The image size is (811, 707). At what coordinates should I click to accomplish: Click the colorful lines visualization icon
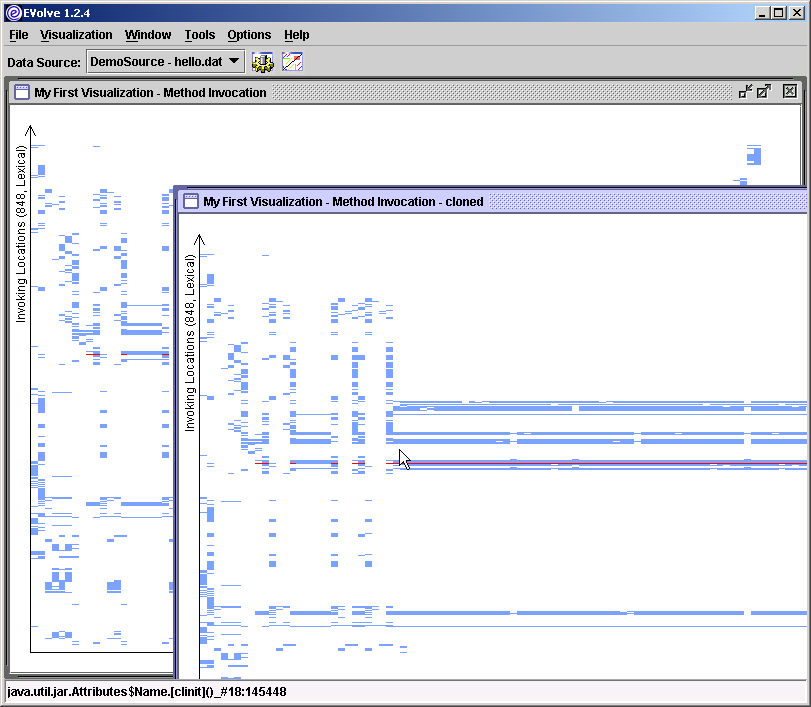pos(292,62)
